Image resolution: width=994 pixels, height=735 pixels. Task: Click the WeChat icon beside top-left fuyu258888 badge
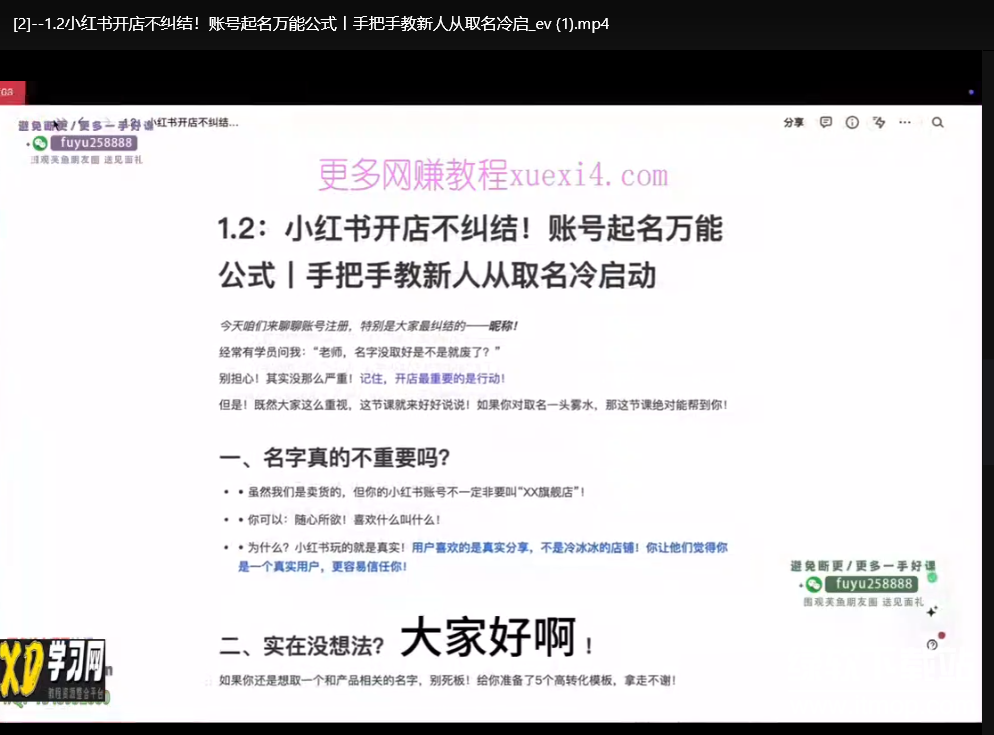(x=39, y=142)
